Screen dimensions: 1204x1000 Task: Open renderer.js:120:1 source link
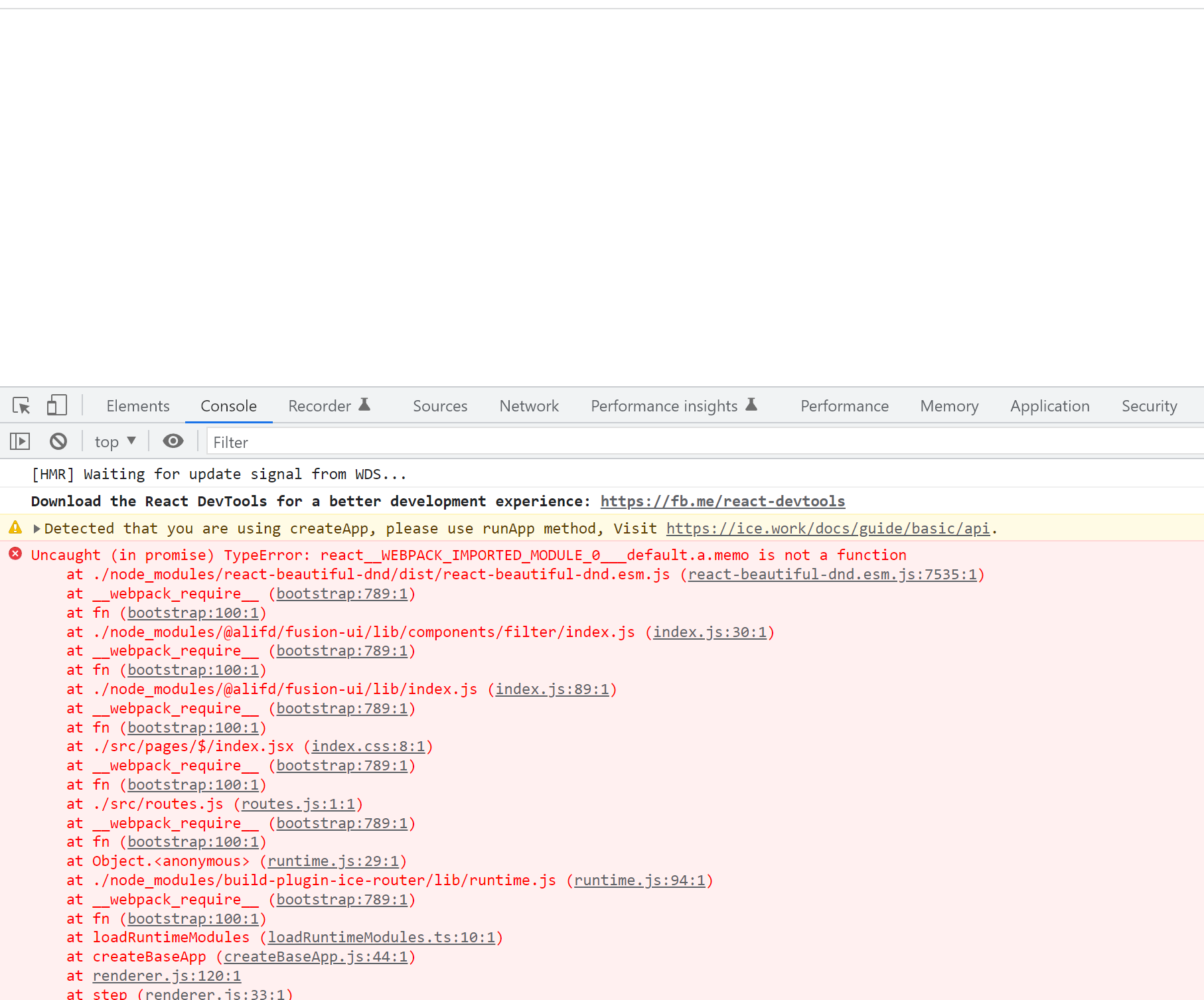[167, 976]
